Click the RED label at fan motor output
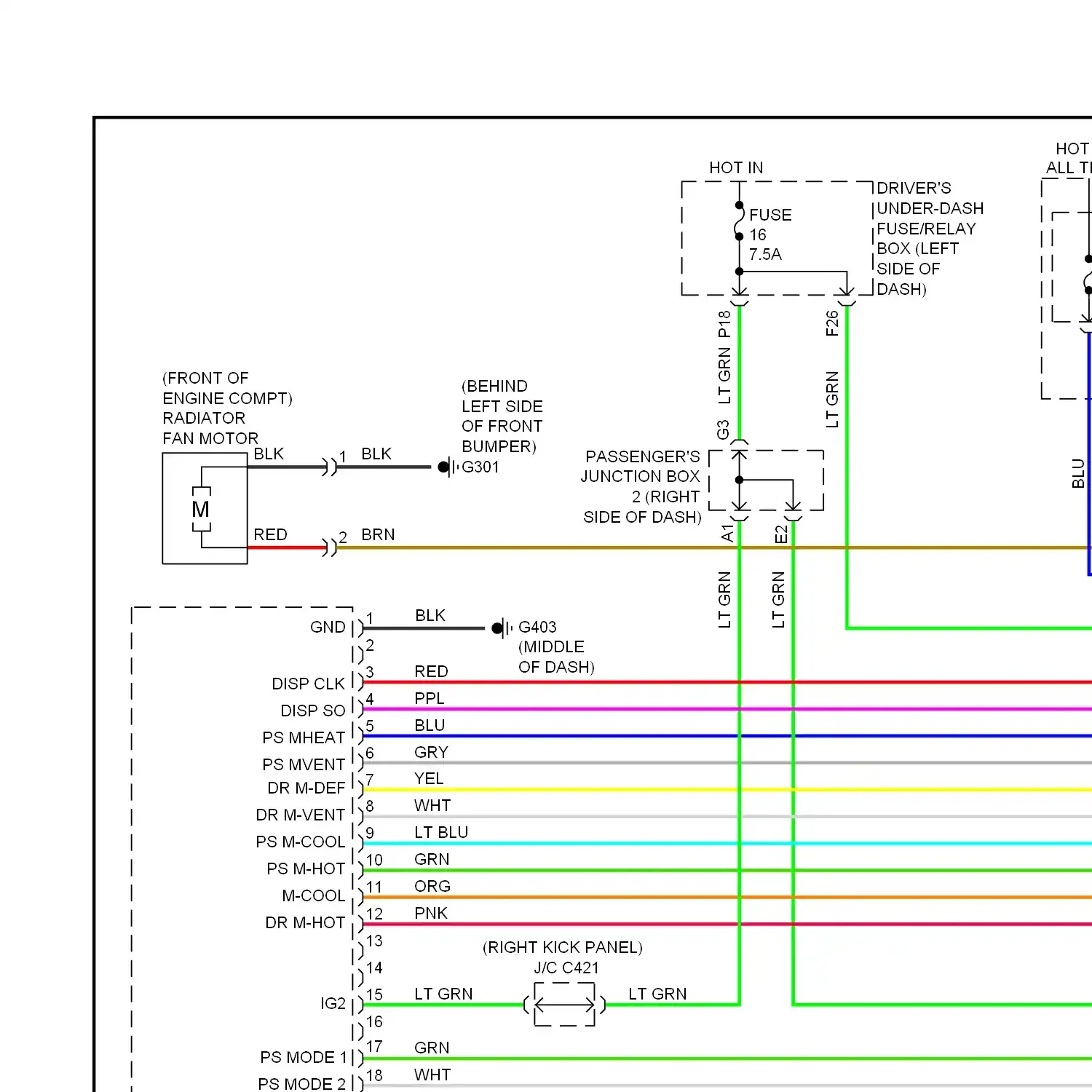The width and height of the screenshot is (1092, 1092). click(270, 534)
